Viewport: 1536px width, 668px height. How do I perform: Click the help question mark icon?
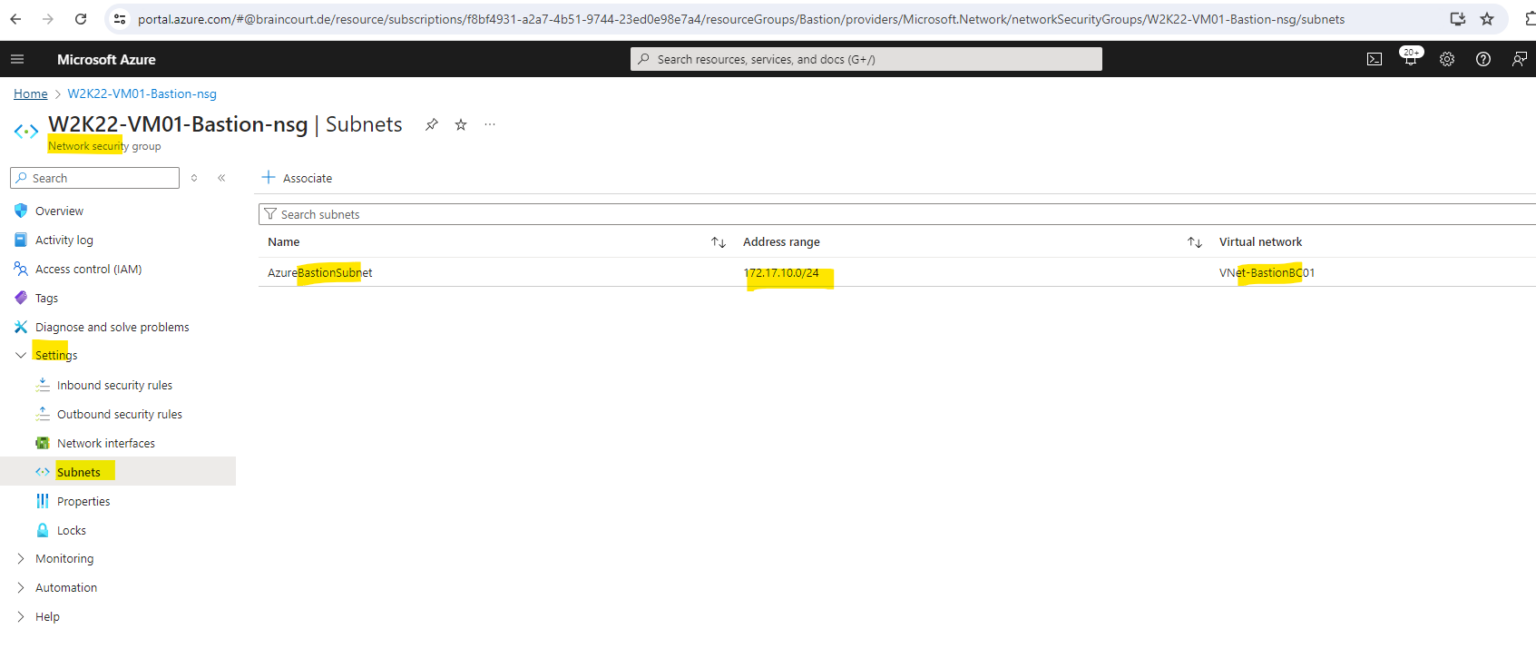pos(1483,59)
